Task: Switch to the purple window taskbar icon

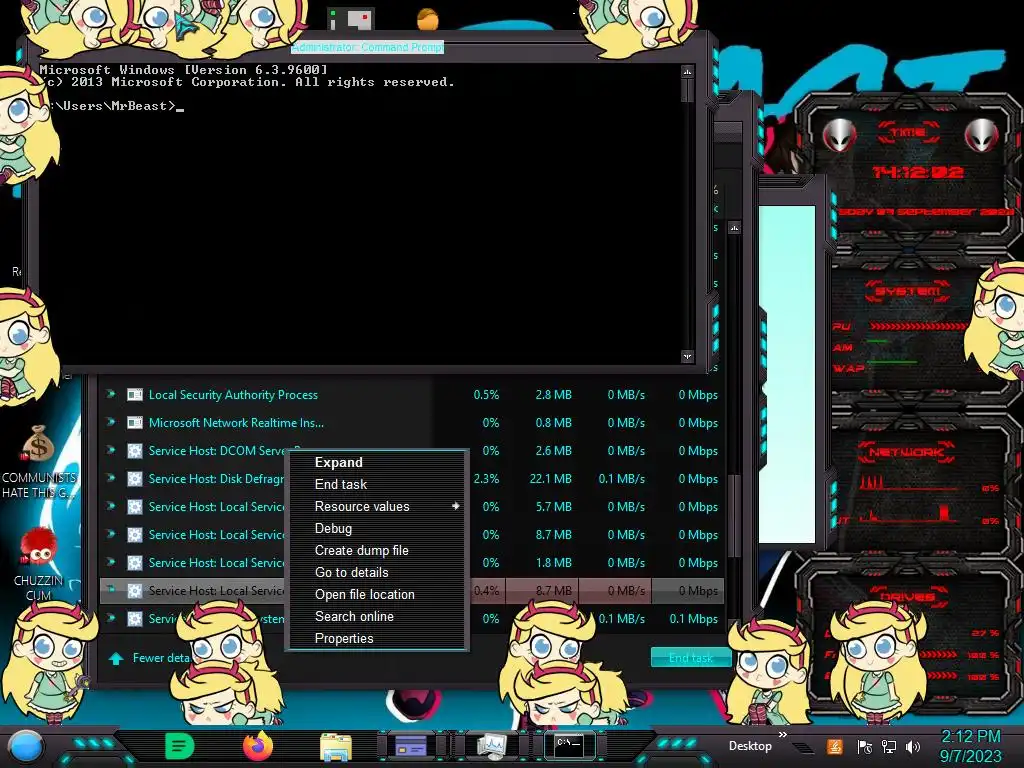Action: pos(411,746)
